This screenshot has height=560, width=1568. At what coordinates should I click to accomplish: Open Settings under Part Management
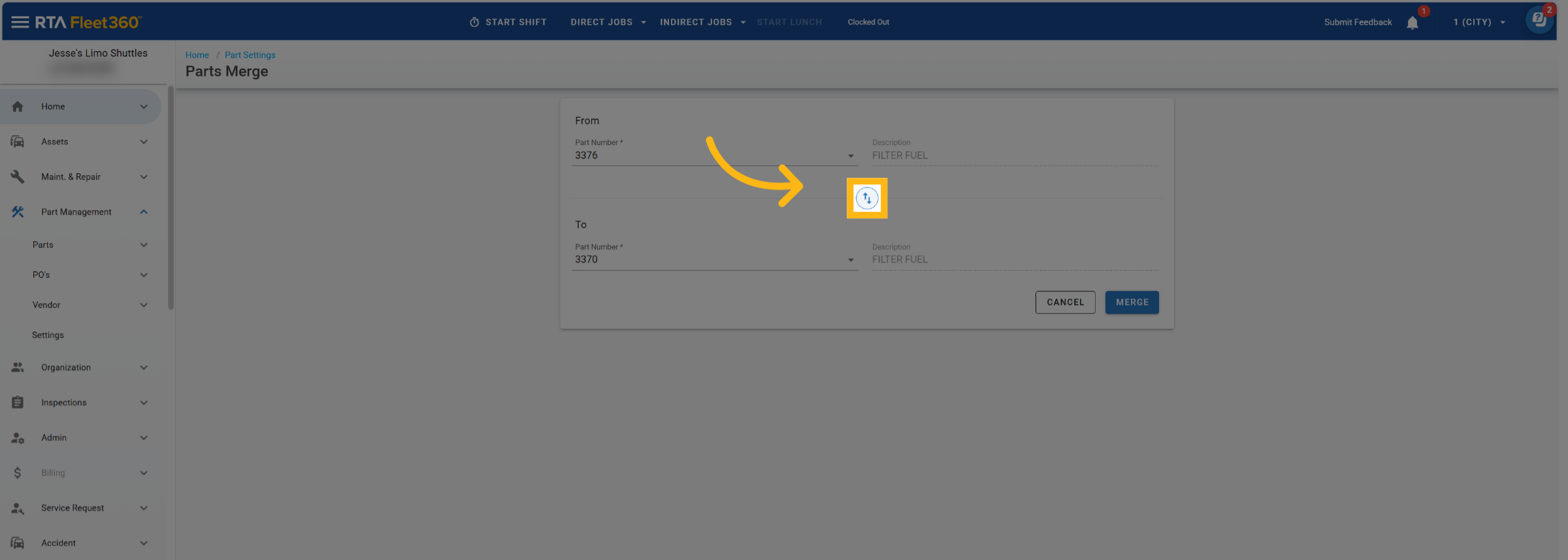coord(48,335)
